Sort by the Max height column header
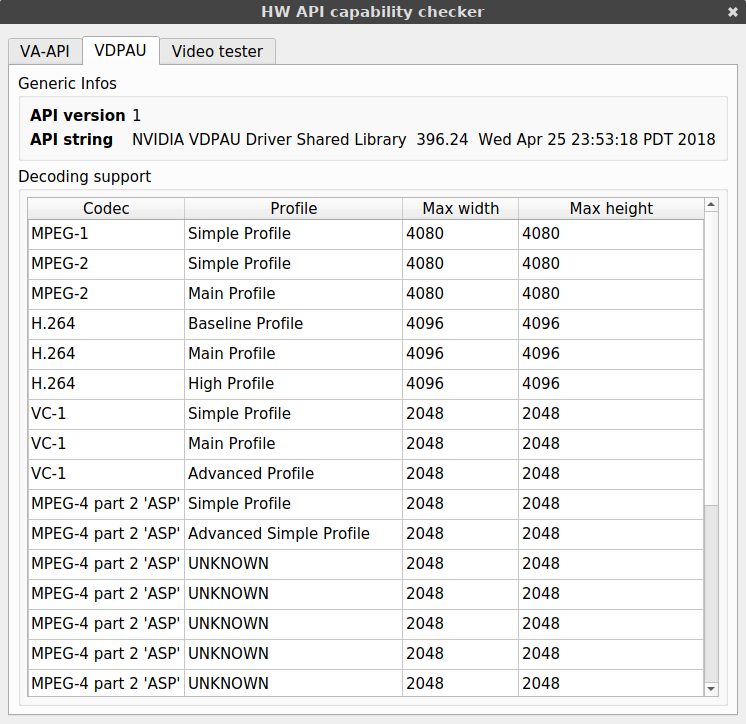The height and width of the screenshot is (724, 746). pos(611,208)
